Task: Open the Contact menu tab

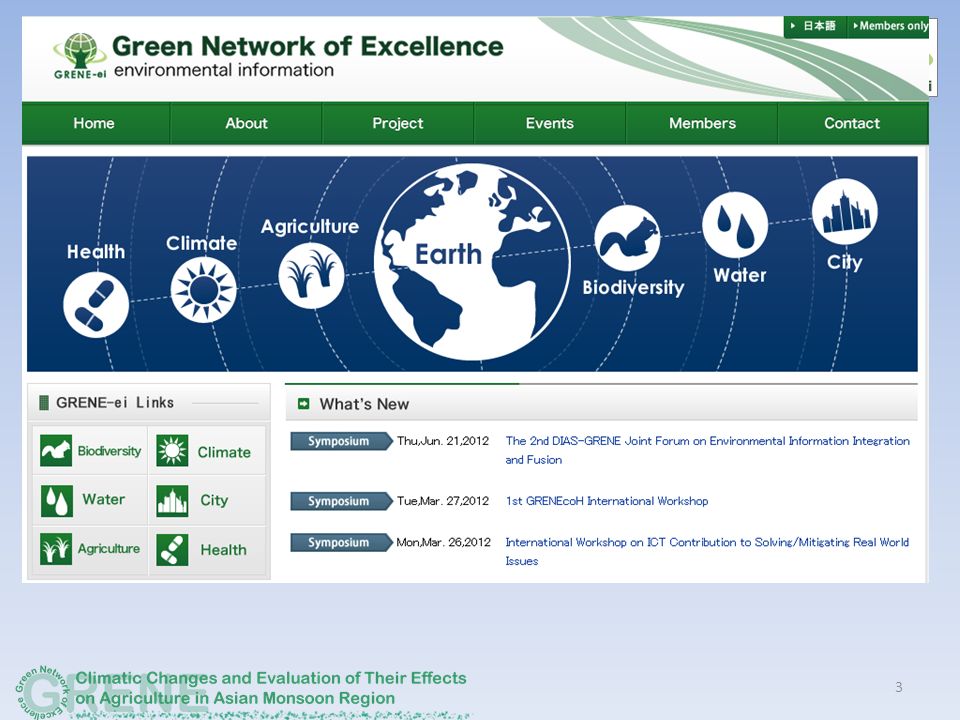Action: pos(852,123)
